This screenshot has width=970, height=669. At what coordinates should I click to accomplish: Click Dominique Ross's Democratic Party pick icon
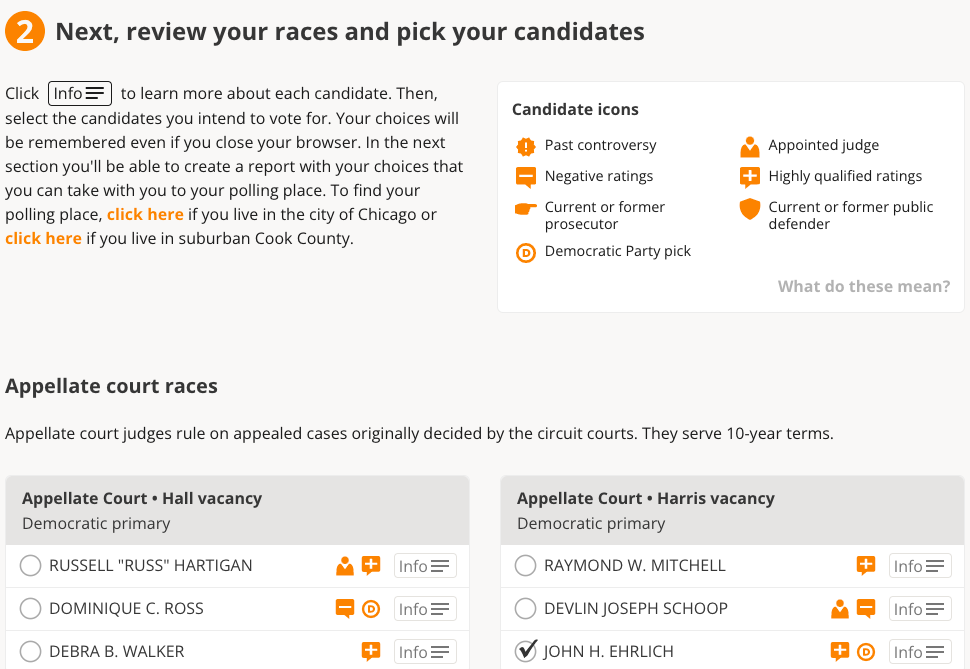(x=371, y=609)
